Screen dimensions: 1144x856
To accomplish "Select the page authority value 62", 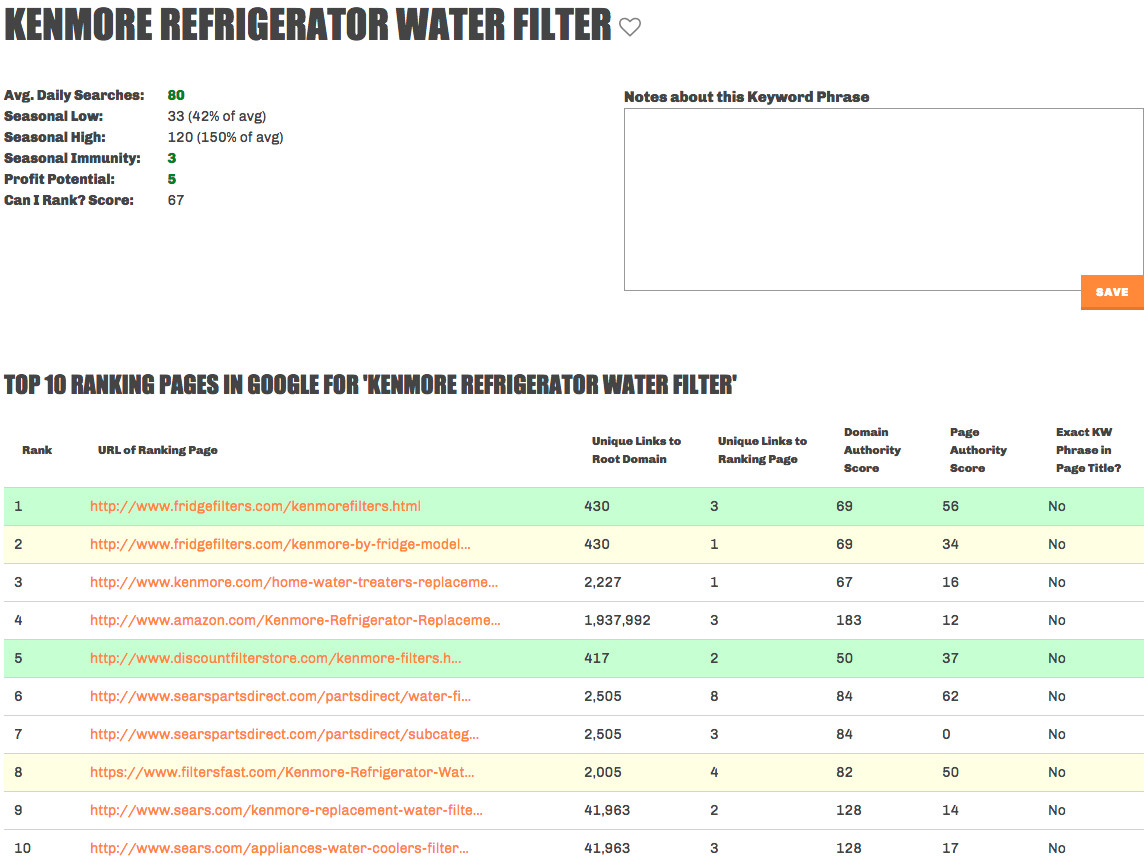I will point(951,696).
